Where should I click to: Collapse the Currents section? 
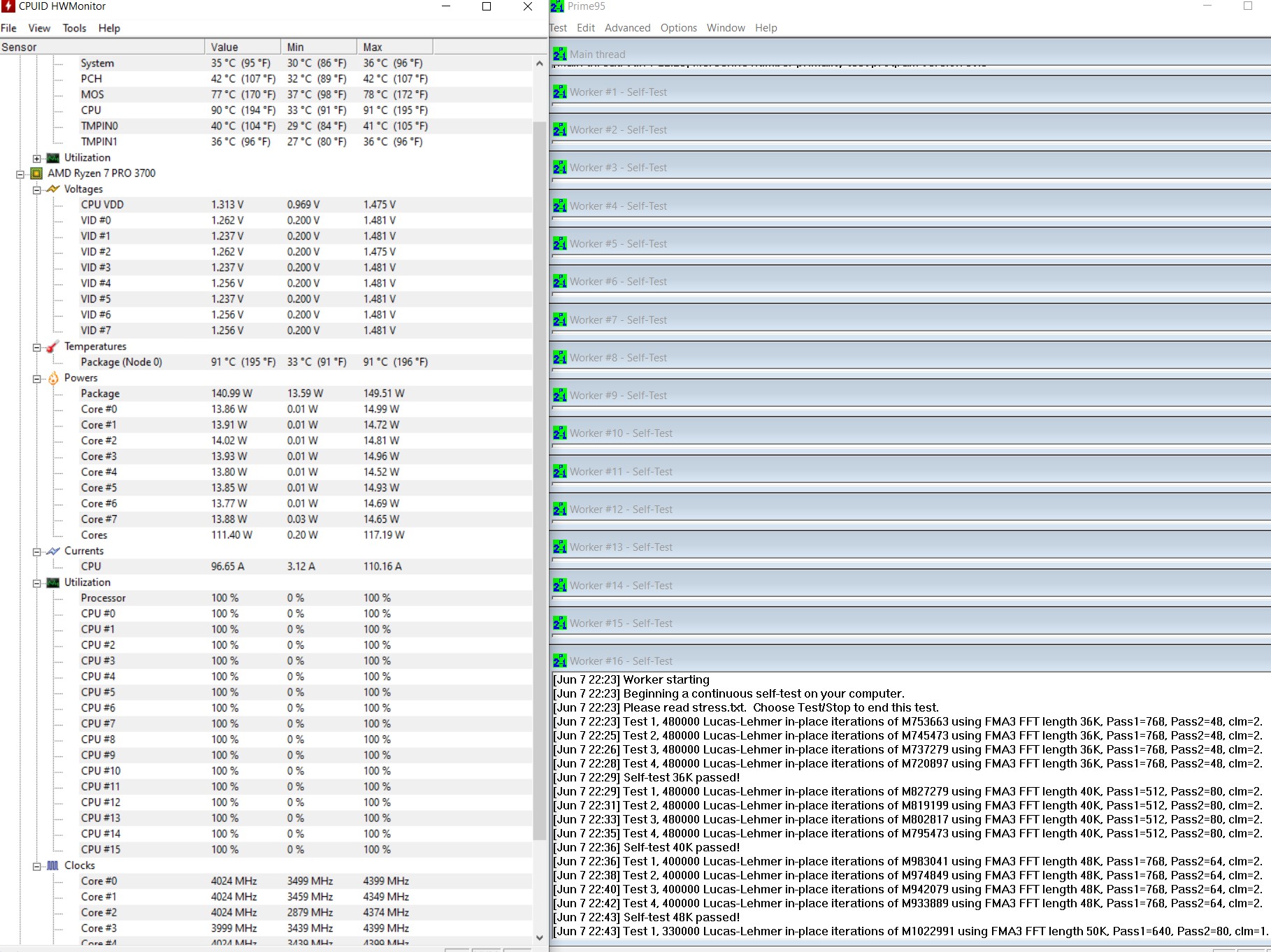tap(37, 551)
